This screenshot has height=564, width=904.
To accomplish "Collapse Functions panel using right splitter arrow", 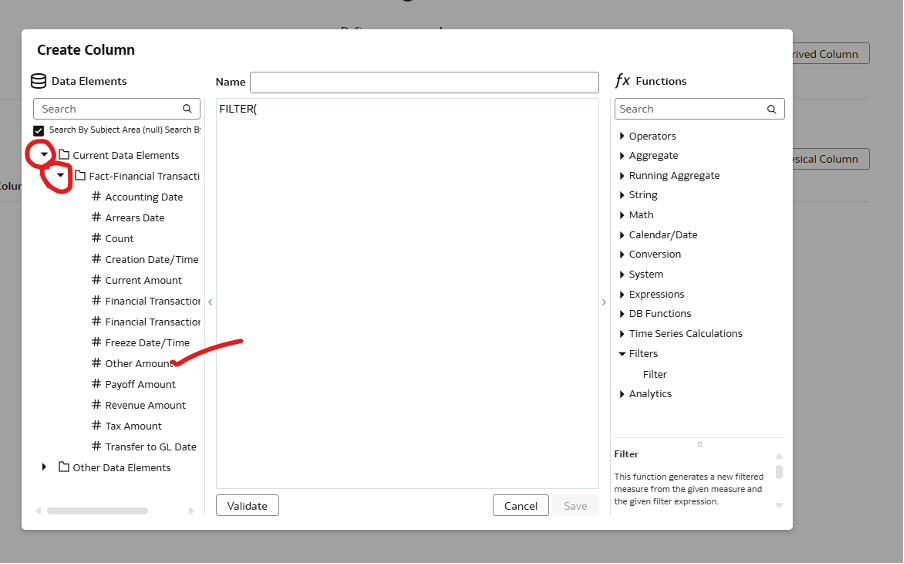I will point(603,302).
